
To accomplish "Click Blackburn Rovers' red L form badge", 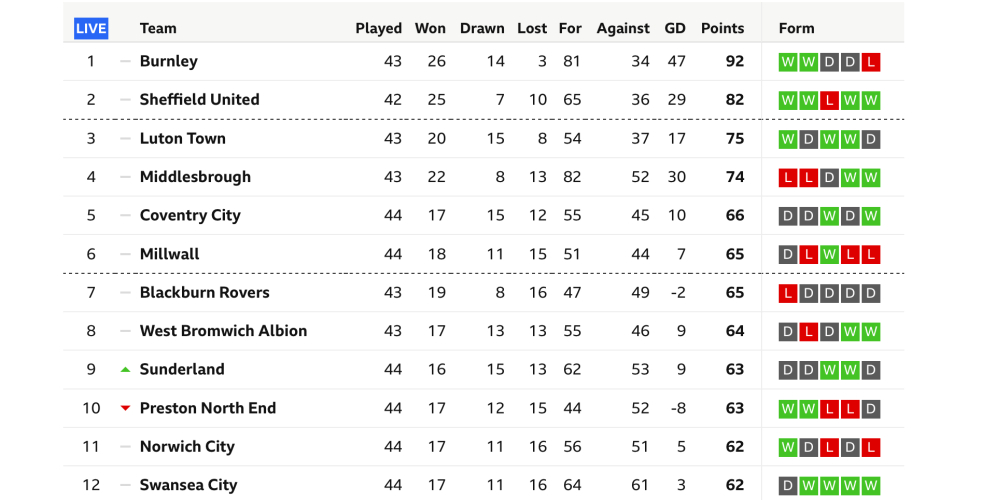I will [788, 293].
